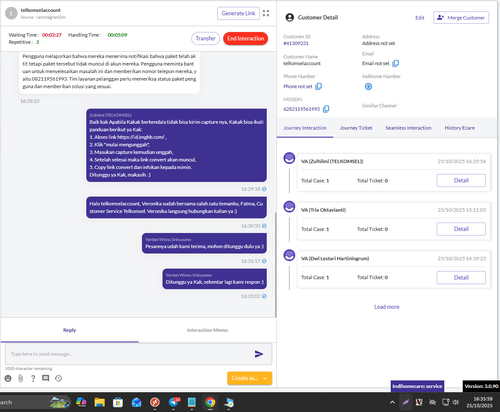
Task: Show hidden system tray icons
Action: click(x=392, y=402)
